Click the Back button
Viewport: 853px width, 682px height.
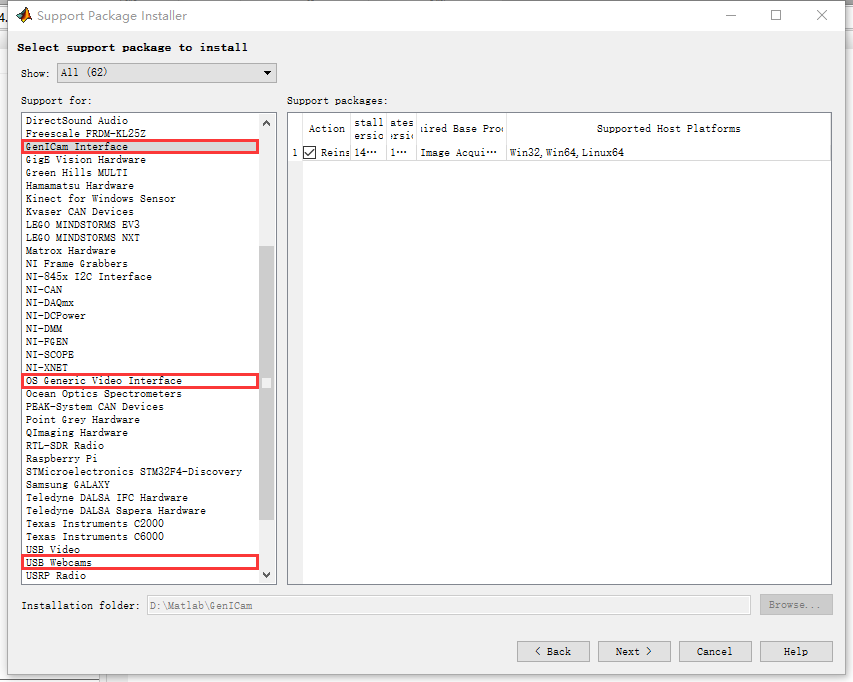point(553,651)
